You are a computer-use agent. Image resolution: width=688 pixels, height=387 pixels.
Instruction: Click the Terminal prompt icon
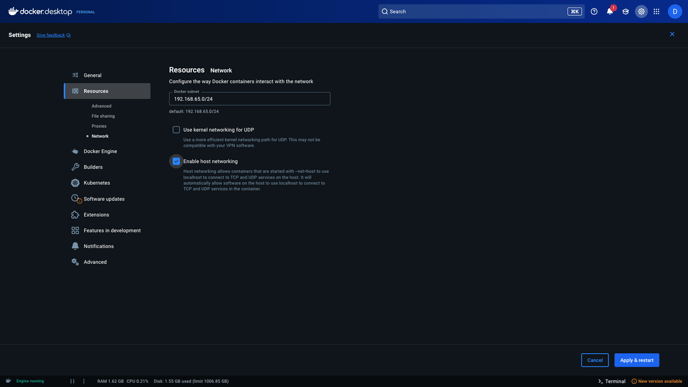pos(600,381)
